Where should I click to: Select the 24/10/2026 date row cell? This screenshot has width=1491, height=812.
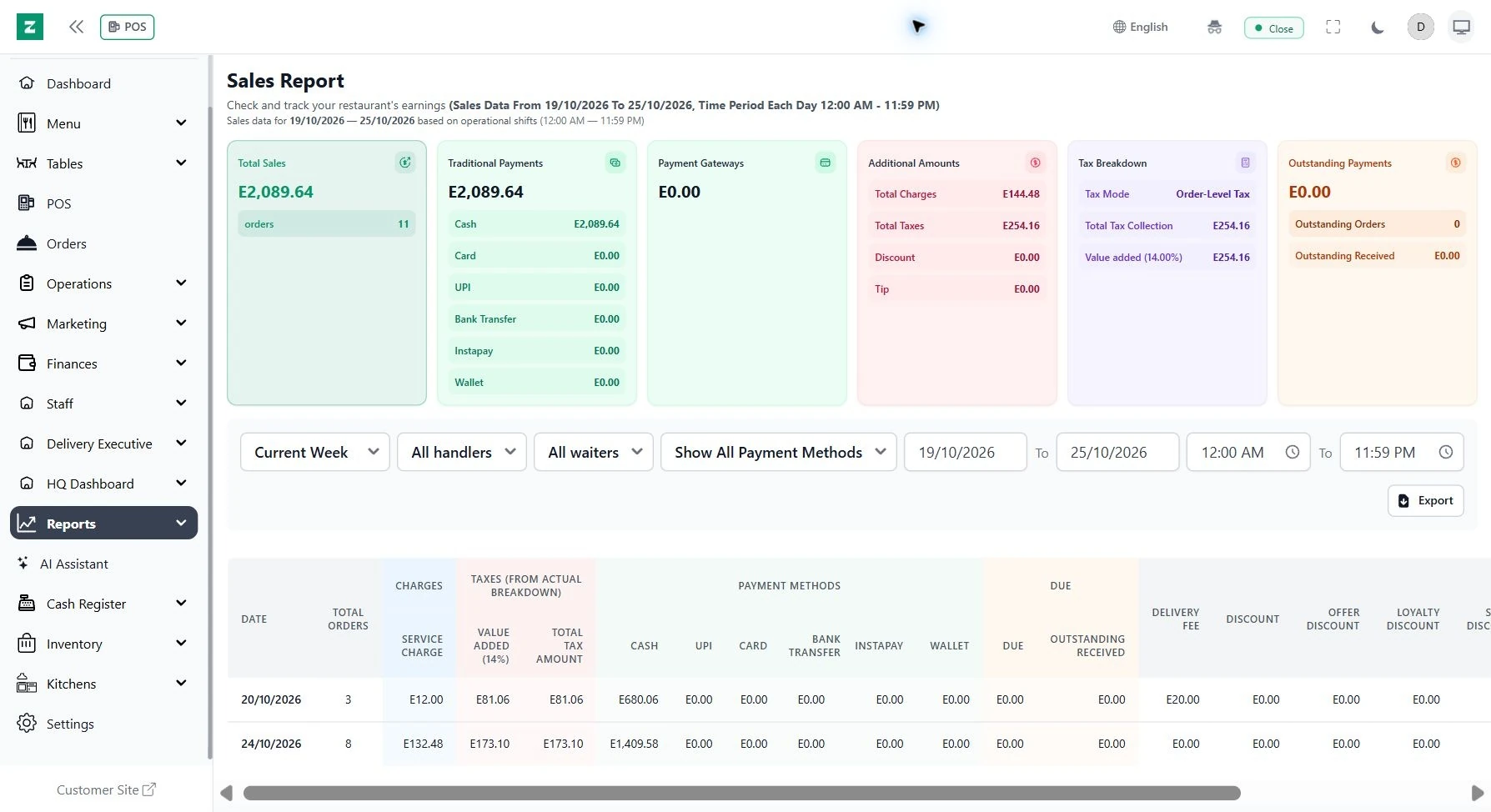click(x=271, y=744)
